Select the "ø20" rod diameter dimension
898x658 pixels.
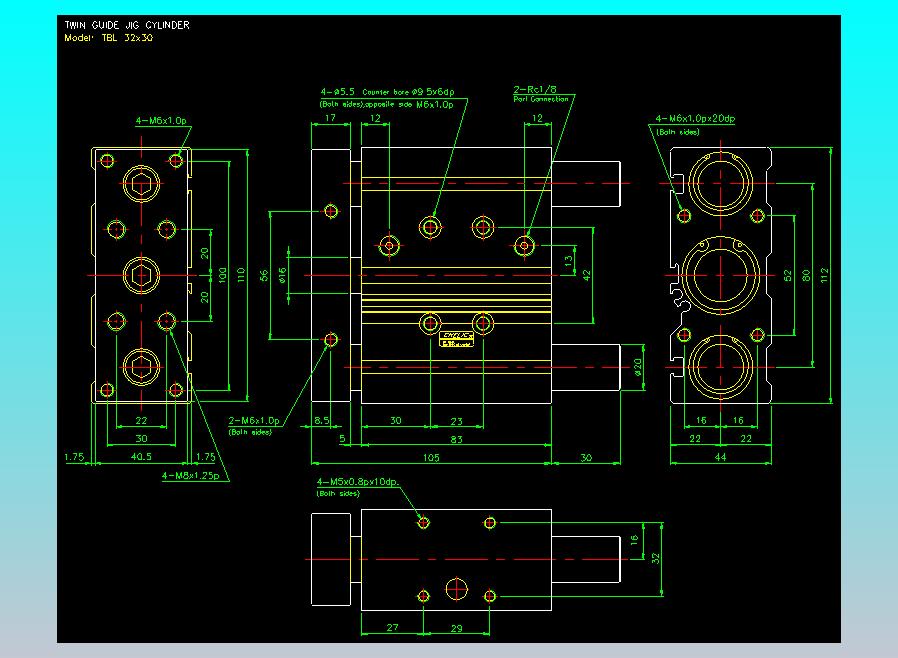pyautogui.click(x=638, y=367)
